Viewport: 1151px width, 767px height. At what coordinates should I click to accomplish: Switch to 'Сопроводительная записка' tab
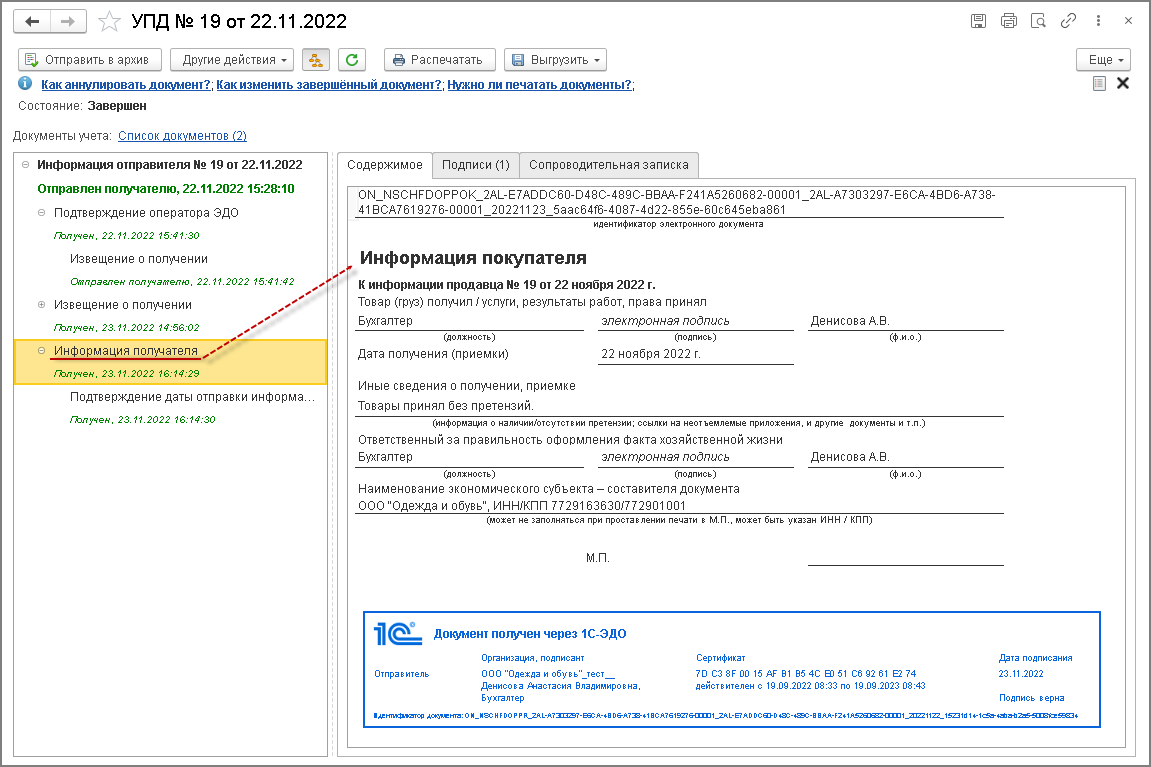[x=609, y=165]
